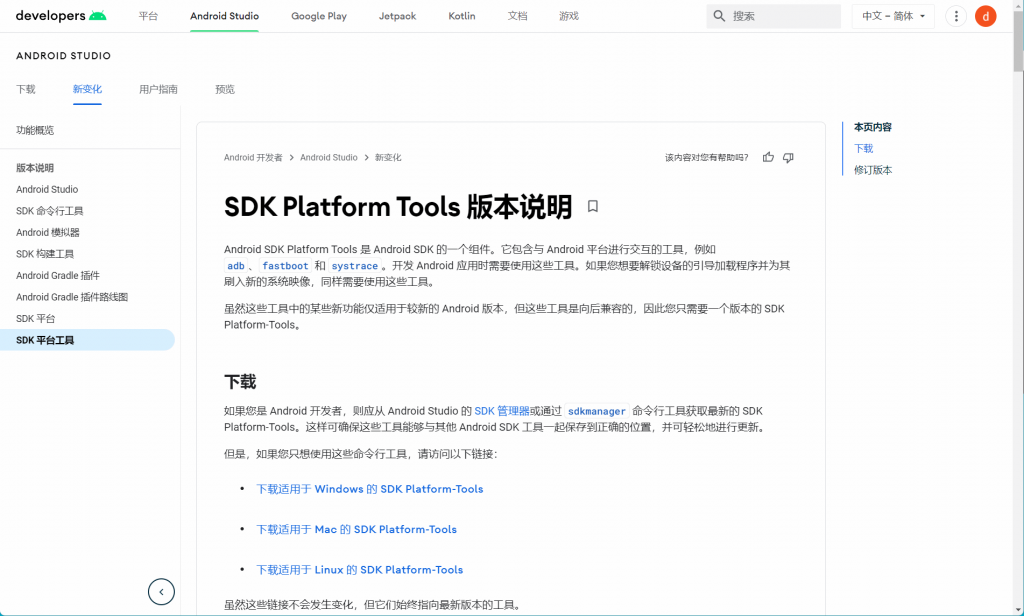Open Android Gradle 插件 in the sidebar

(x=58, y=276)
